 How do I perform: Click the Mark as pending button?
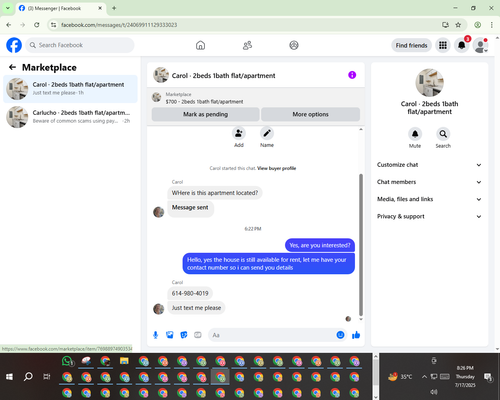click(205, 114)
